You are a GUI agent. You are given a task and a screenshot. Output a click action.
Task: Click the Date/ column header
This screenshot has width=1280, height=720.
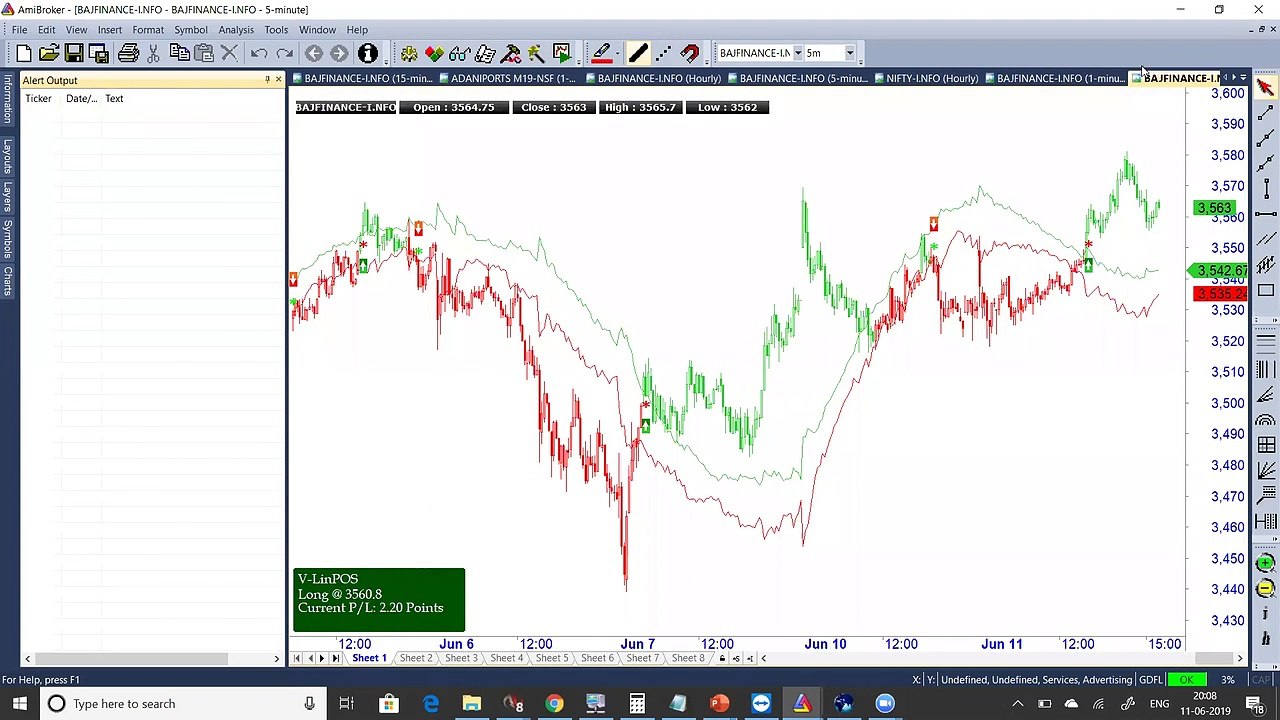(81, 99)
